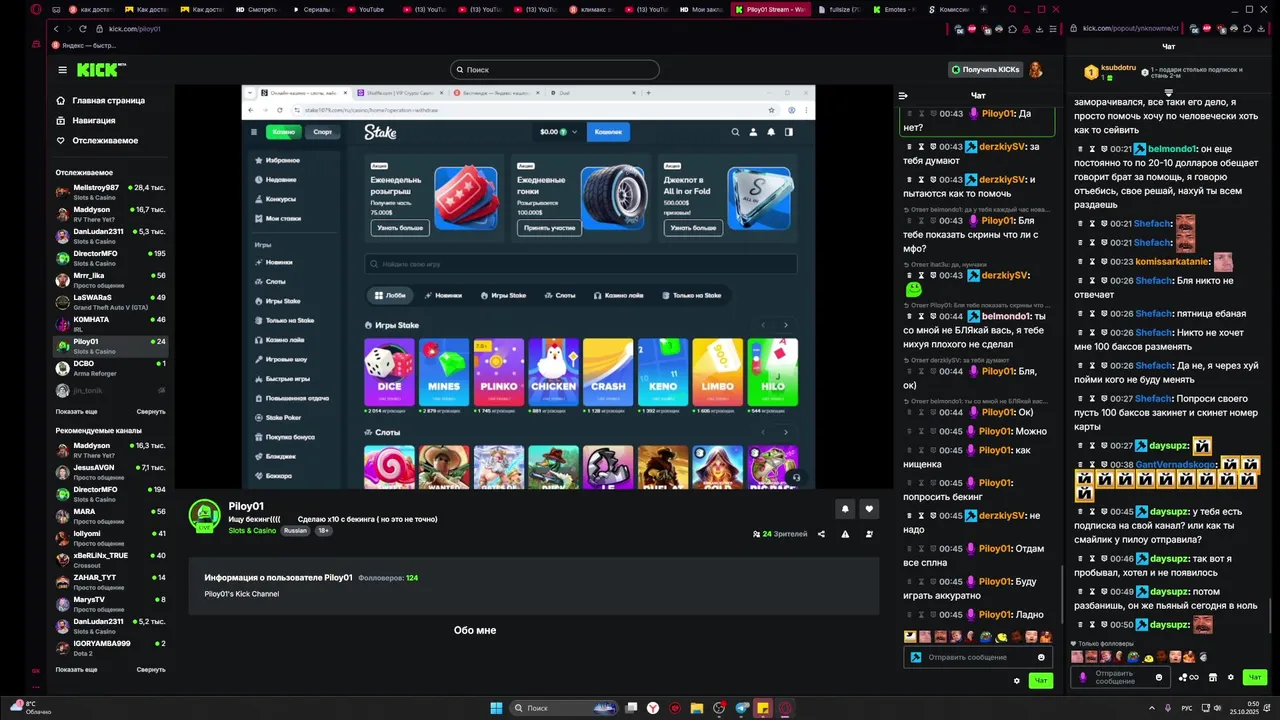Screen dimensions: 1280x720
Task: Open the main chat settings gear
Action: [1017, 681]
